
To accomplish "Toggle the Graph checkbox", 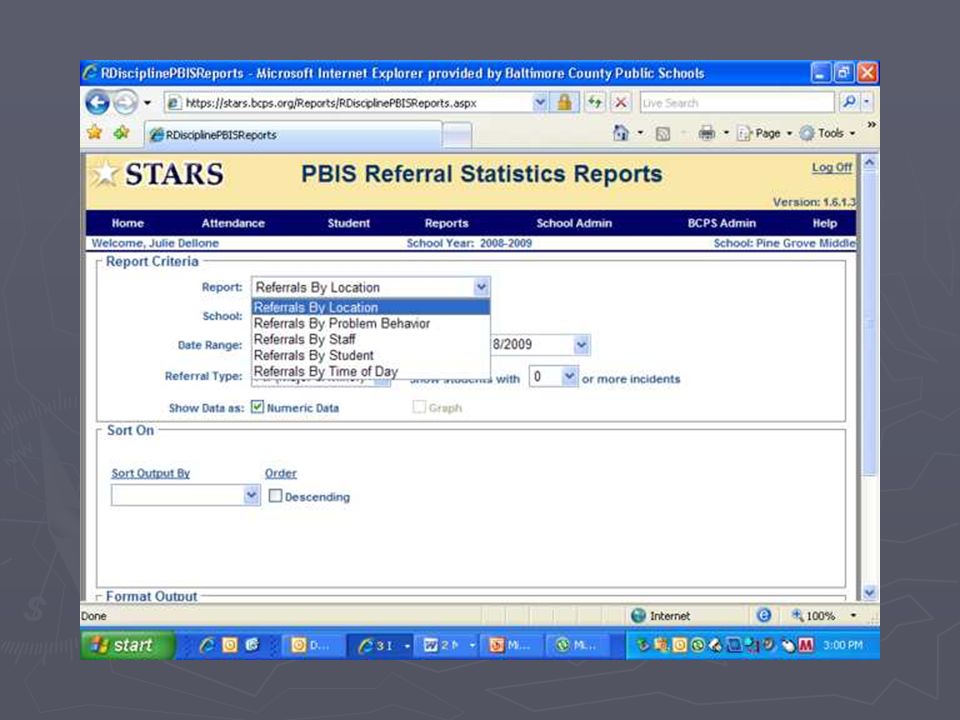I will pos(419,407).
